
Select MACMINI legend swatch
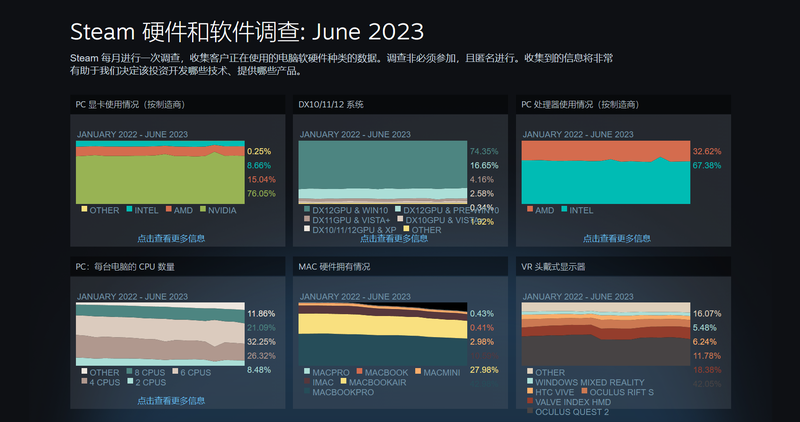[418, 371]
